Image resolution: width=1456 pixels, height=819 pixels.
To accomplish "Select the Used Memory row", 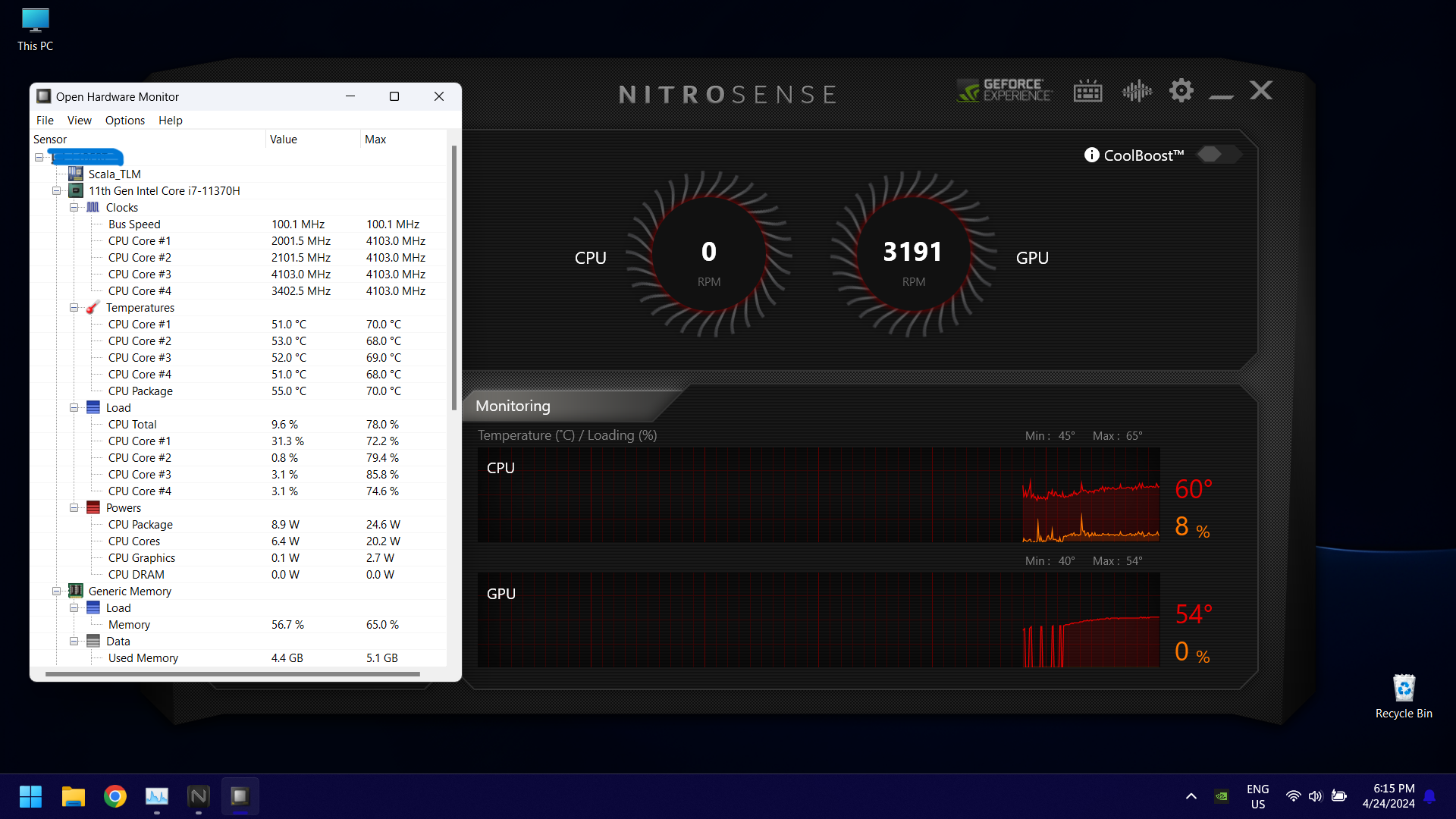I will coord(238,658).
